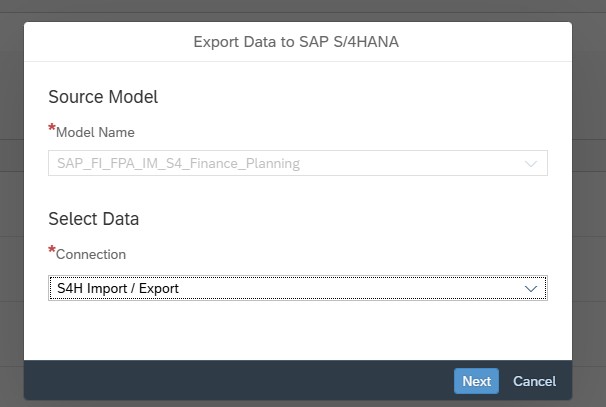The width and height of the screenshot is (606, 407).
Task: Select the S4H Import / Export connection field
Action: tap(280, 289)
